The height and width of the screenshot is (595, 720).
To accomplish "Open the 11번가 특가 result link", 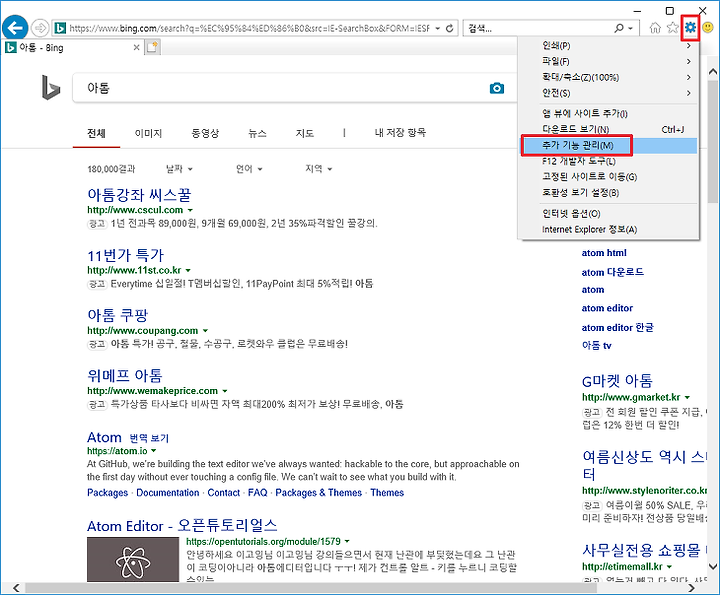I will point(125,255).
